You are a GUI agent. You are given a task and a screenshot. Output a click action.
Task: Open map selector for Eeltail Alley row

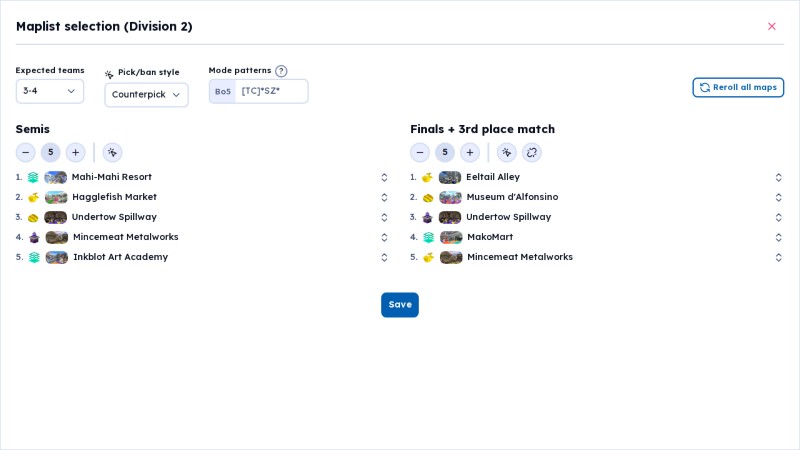(x=779, y=178)
